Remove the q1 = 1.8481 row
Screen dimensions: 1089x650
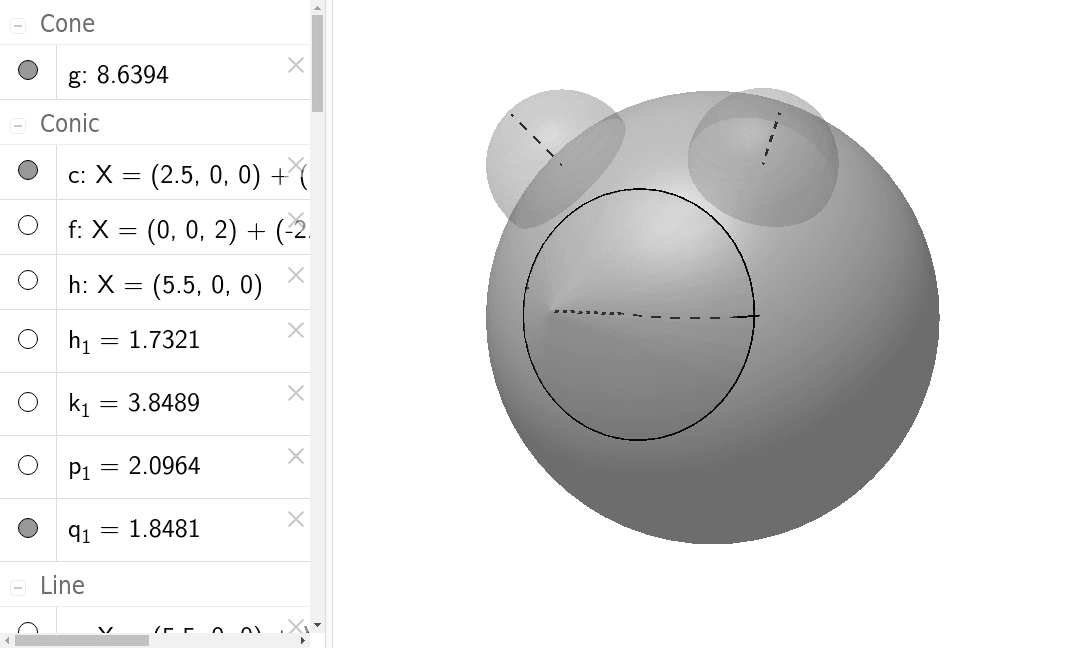pos(296,519)
